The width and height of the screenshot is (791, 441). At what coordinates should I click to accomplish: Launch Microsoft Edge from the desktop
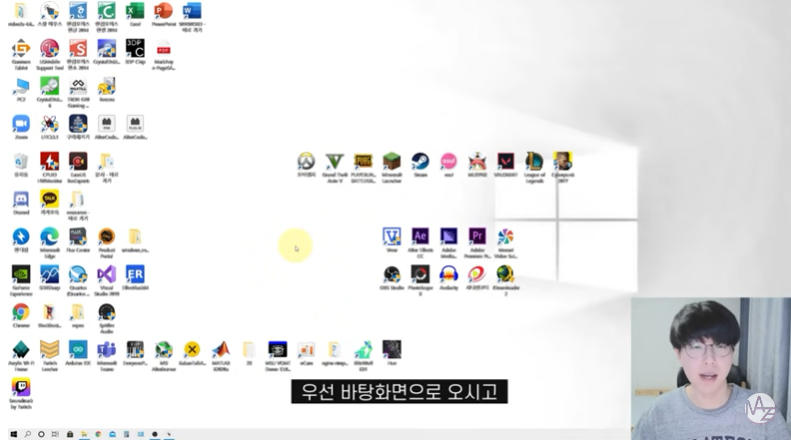49,243
